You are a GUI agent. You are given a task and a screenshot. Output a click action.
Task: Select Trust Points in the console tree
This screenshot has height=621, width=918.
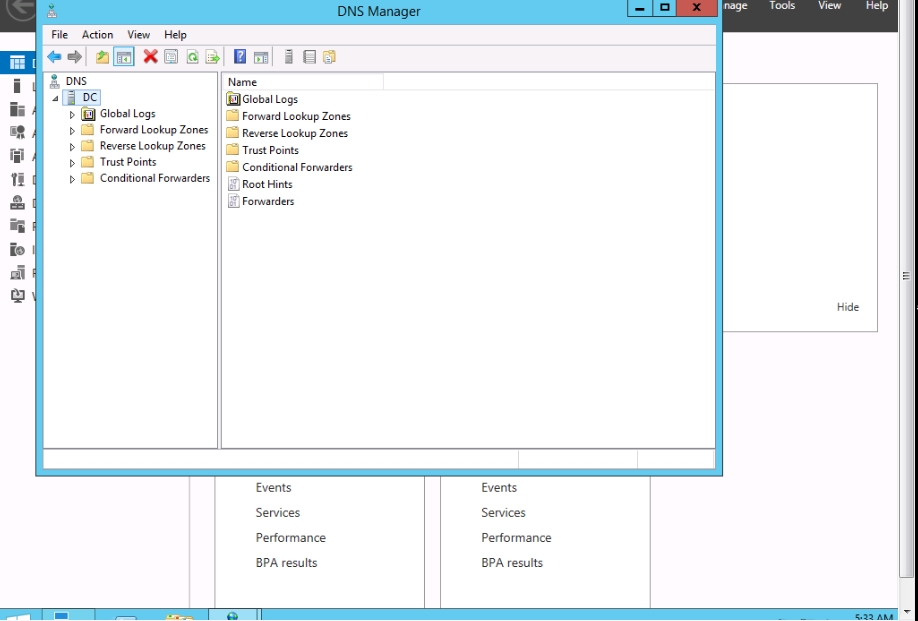128,162
